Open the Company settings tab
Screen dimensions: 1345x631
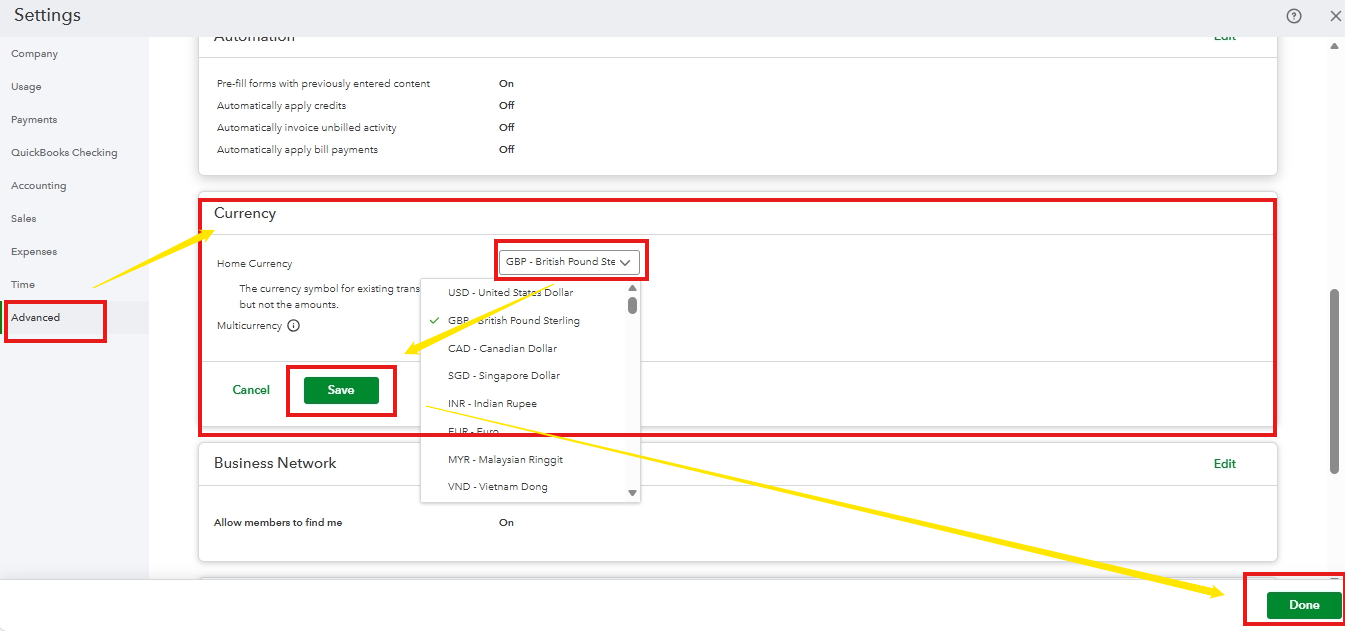tap(34, 54)
